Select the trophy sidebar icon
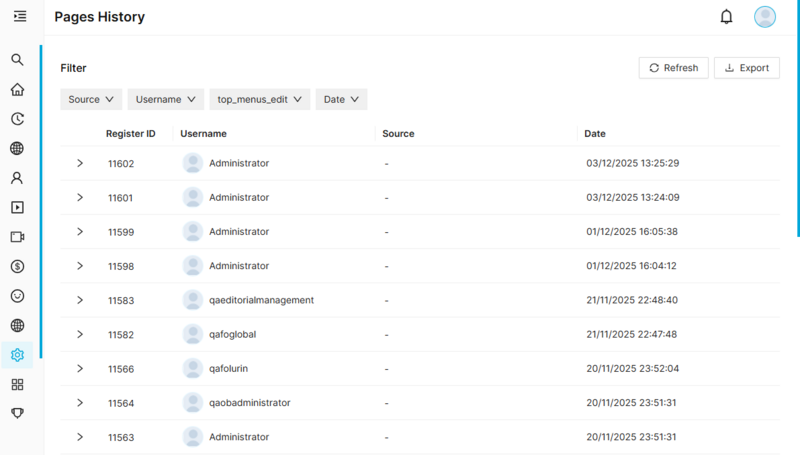 click(17, 413)
